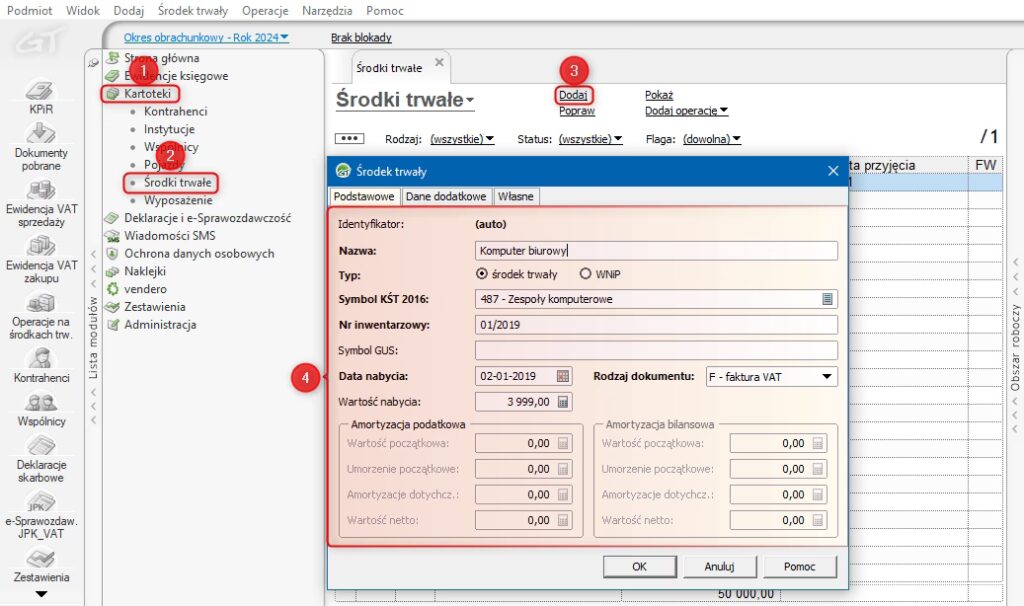Open calculator icon beside Wartość nabycia
This screenshot has width=1024, height=606.
point(562,402)
